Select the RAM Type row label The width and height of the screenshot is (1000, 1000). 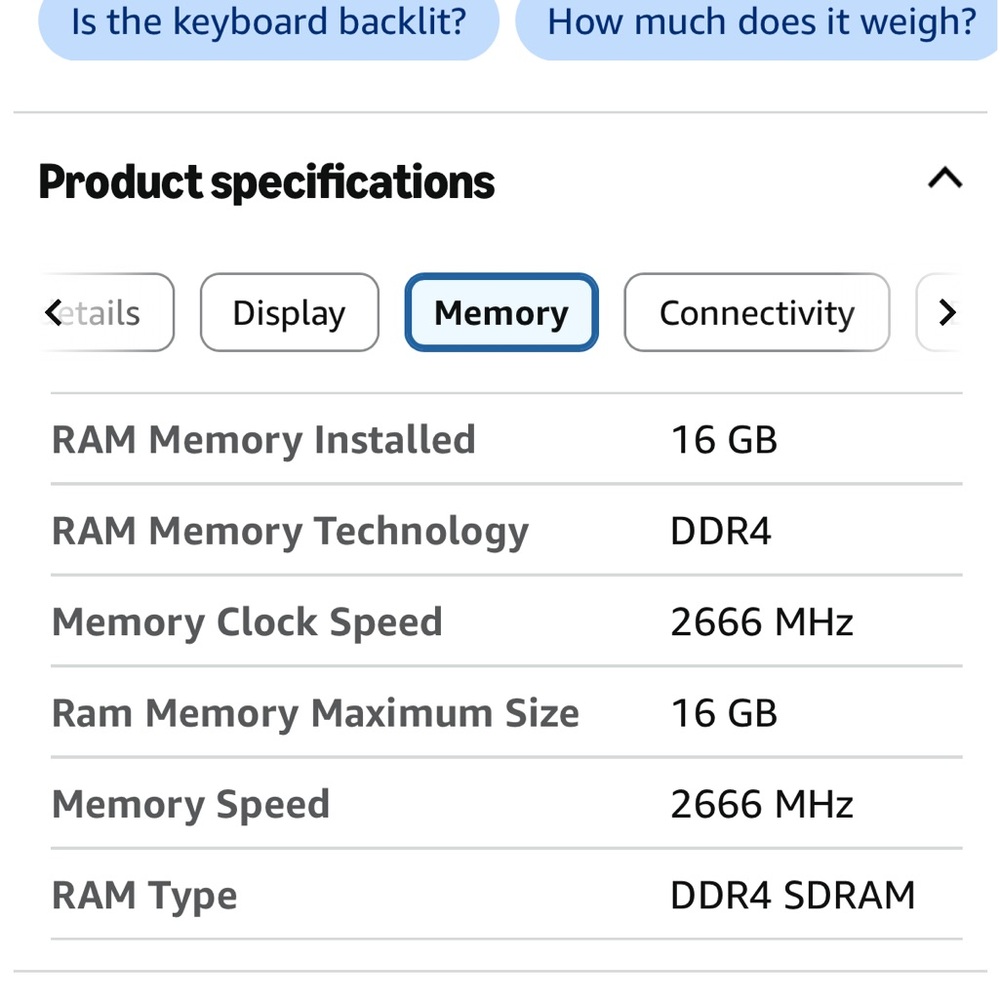tap(144, 895)
